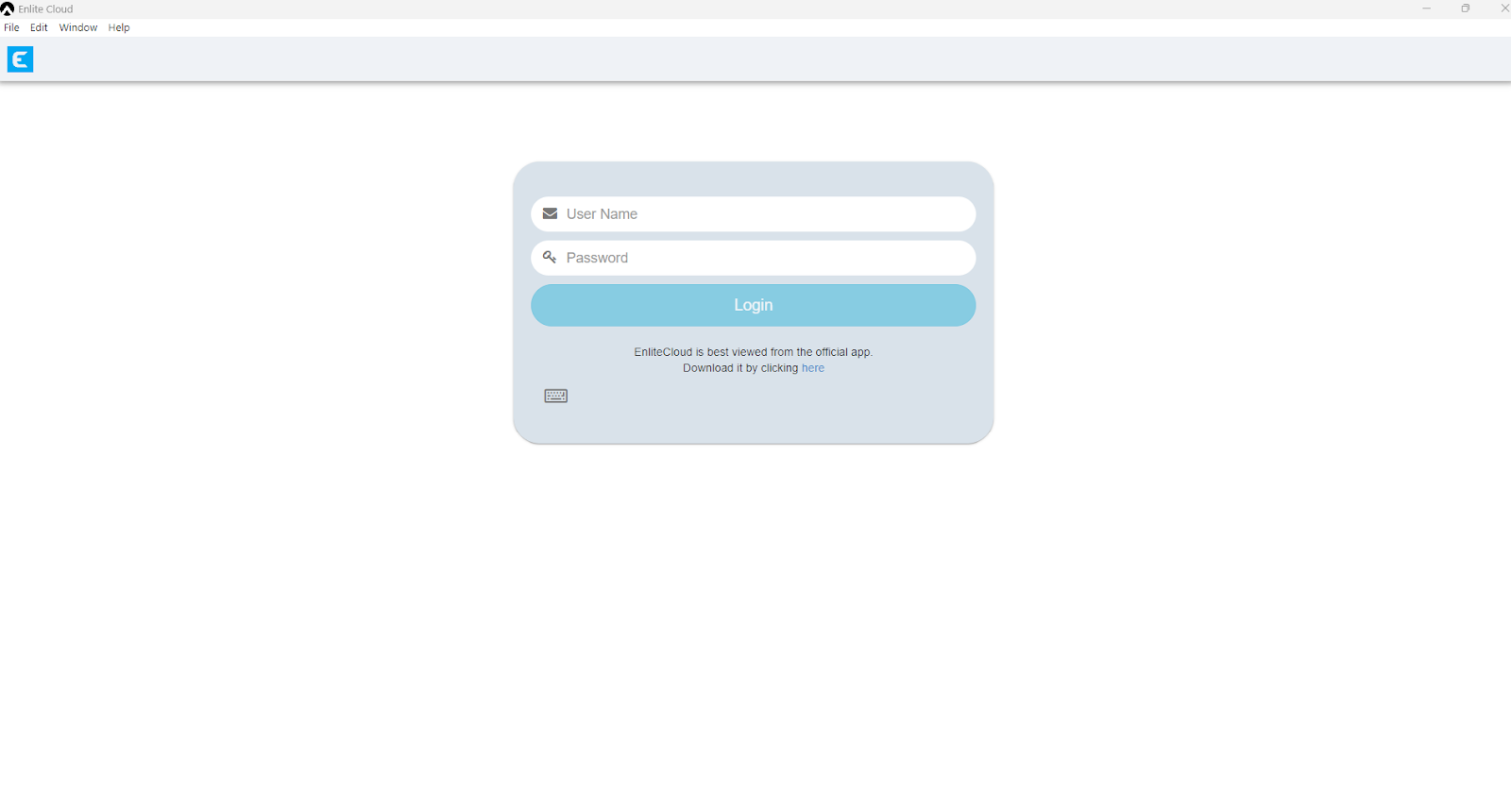The image size is (1511, 812).
Task: Open the File menu
Action: click(x=11, y=27)
